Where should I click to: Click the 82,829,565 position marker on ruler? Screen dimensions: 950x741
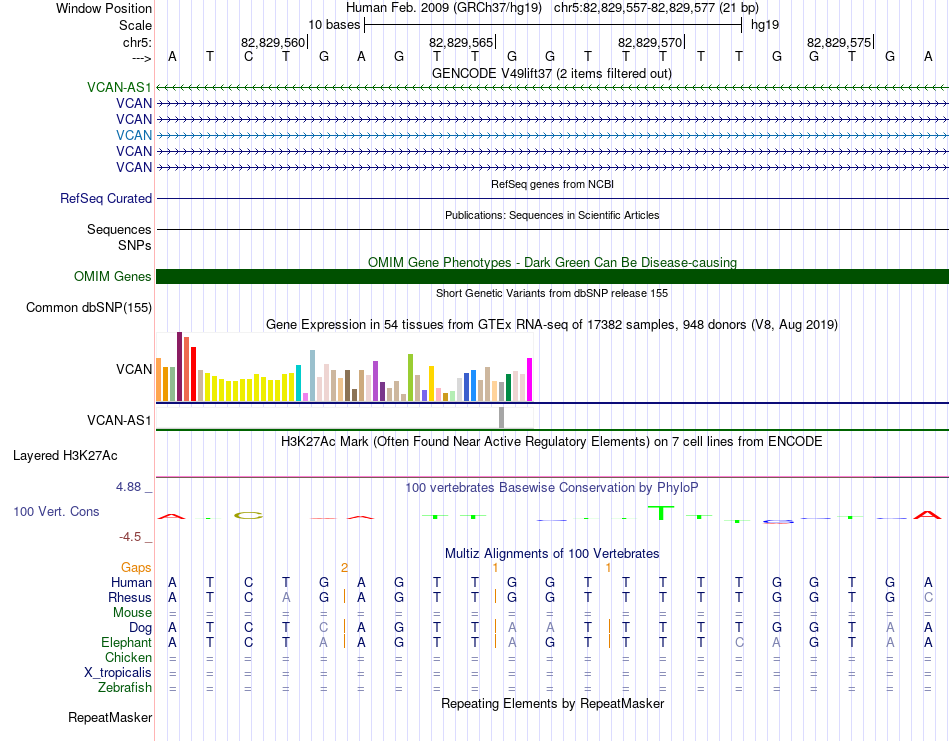[x=462, y=42]
